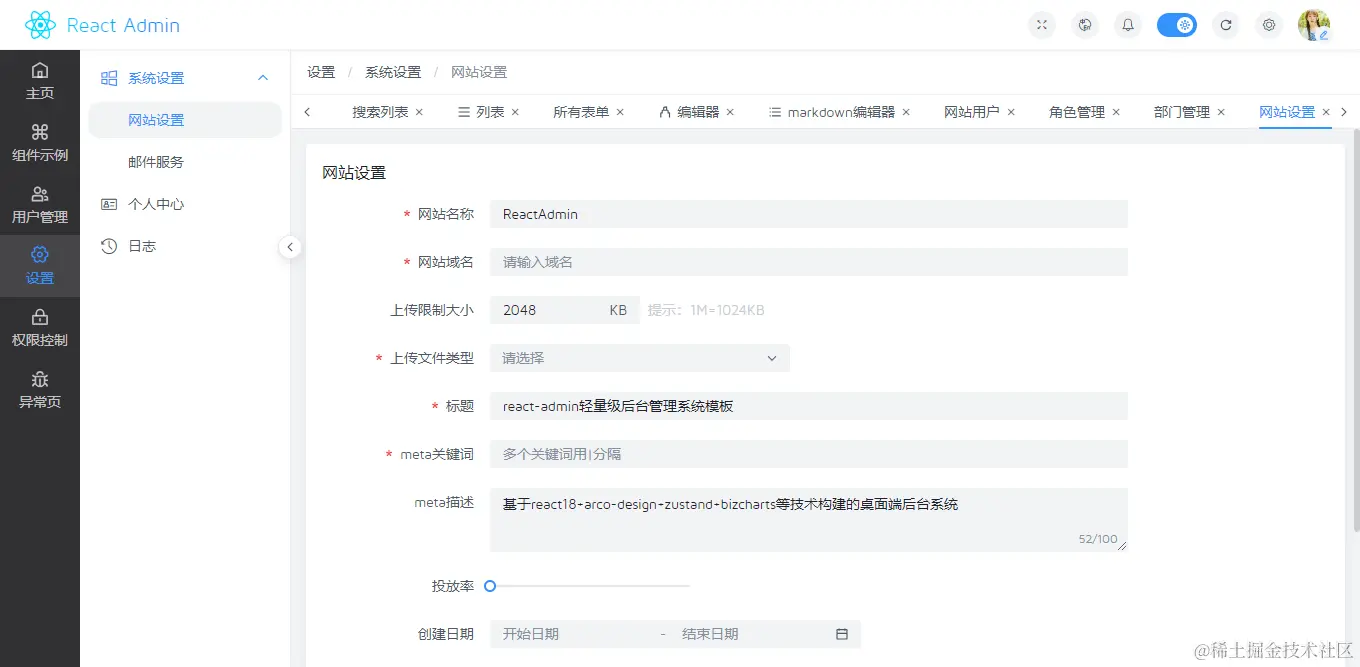Viewport: 1360px width, 667px height.
Task: Click the 权限控制 lock icon
Action: point(40,328)
